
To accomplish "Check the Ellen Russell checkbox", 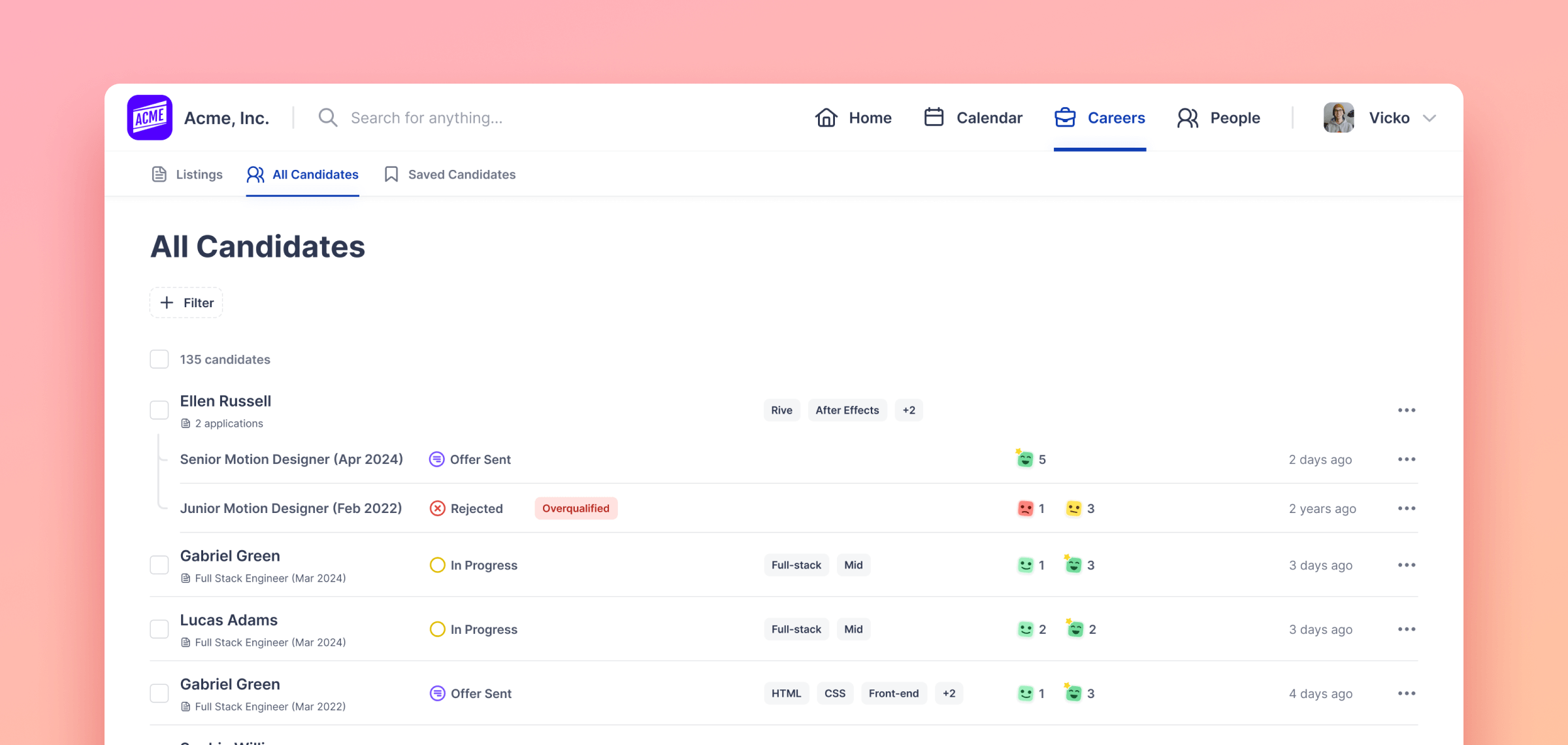I will (159, 410).
